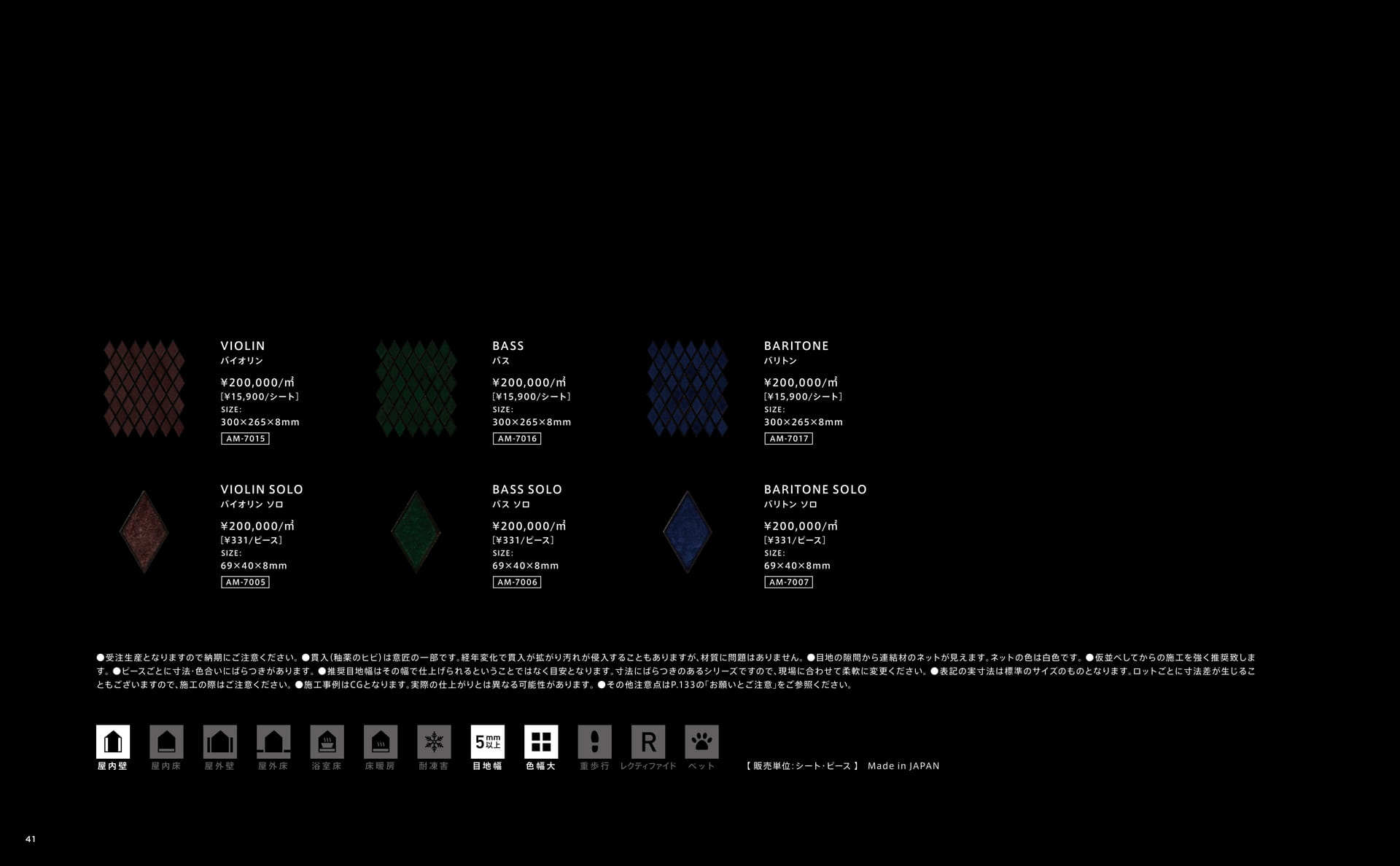Click the 販売単位:シート・ピース label
The image size is (1400, 866).
point(802,766)
